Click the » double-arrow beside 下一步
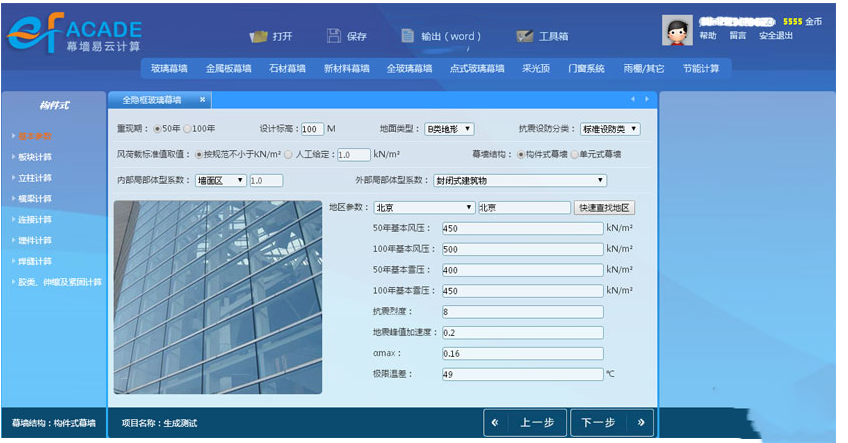The height and width of the screenshot is (443, 848). click(641, 422)
